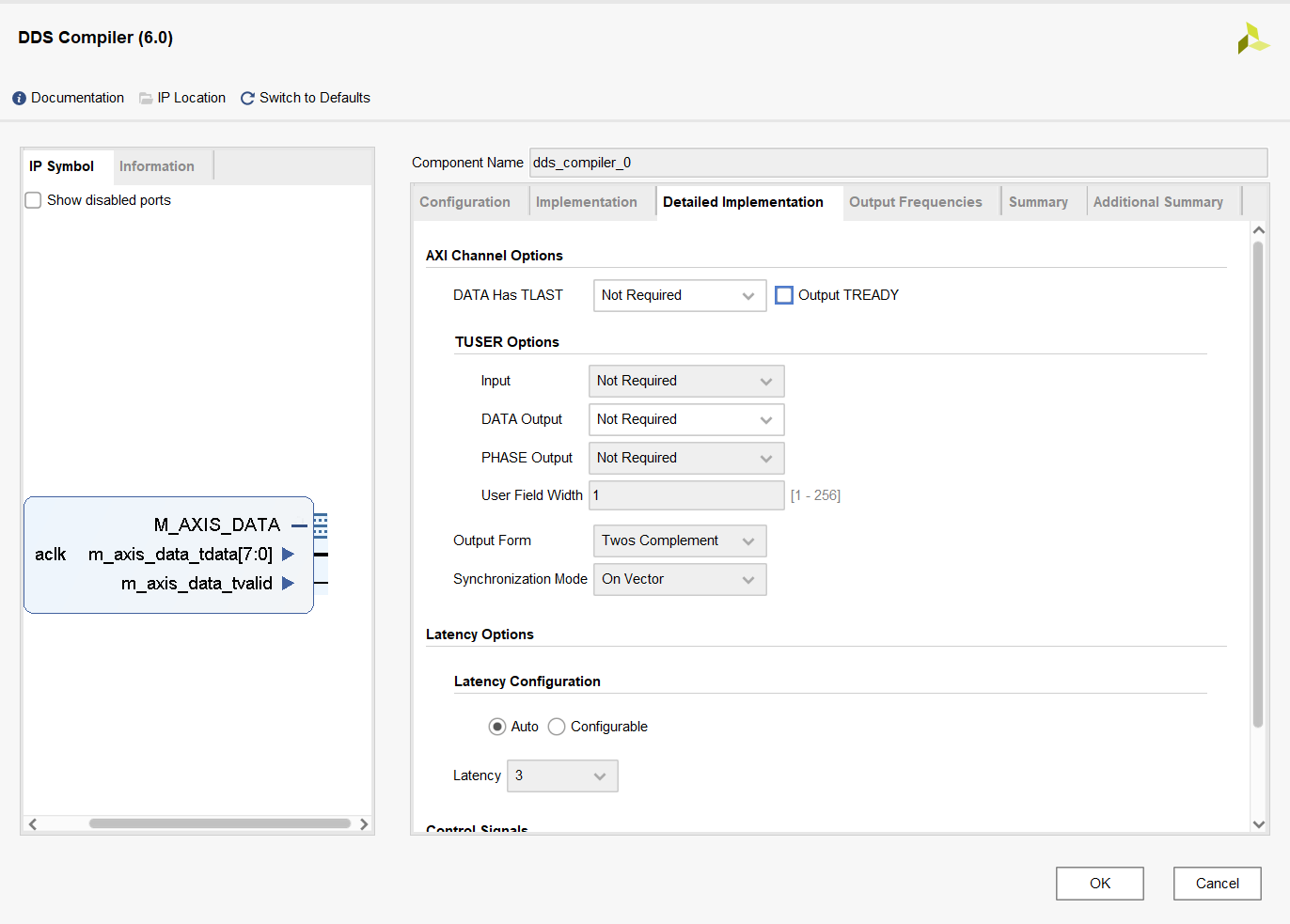
Task: Click the OK button
Action: pos(1100,884)
